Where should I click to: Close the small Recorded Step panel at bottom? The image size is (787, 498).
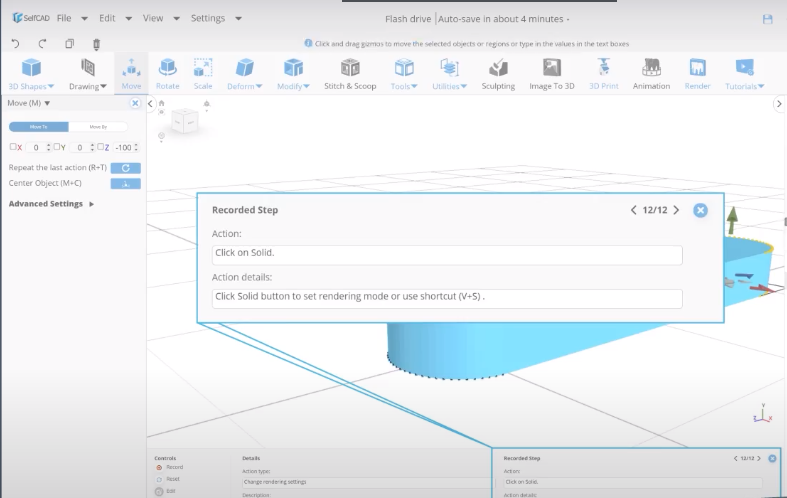pyautogui.click(x=772, y=458)
